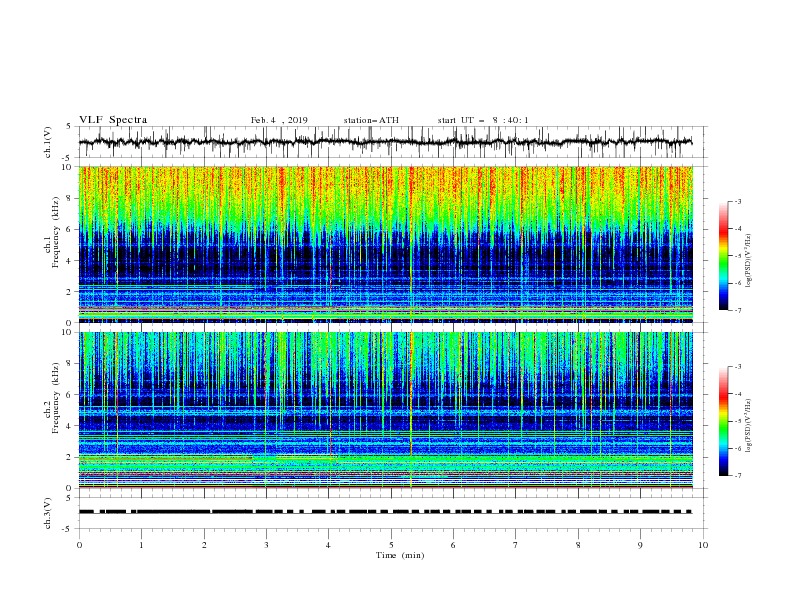Select the 'start UT = 8 :40: 1' text

[x=483, y=120]
